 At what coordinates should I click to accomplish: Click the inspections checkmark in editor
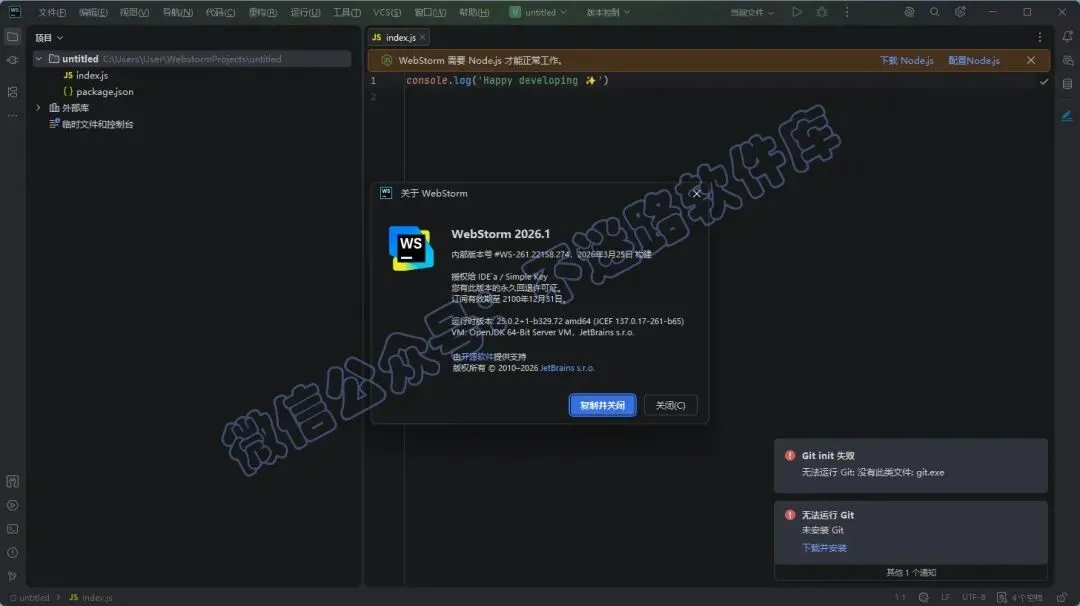tap(1044, 81)
